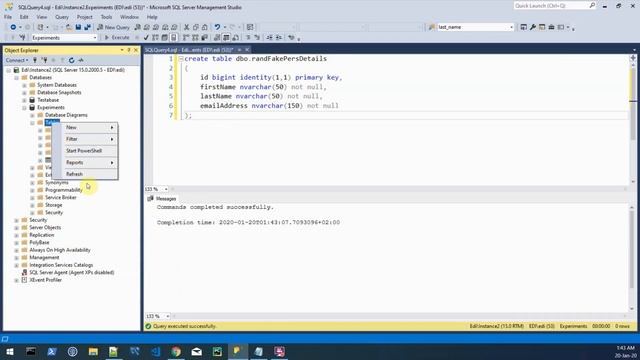Select the SQL Server Agent tree item
This screenshot has height=360, width=640.
pos(71,272)
